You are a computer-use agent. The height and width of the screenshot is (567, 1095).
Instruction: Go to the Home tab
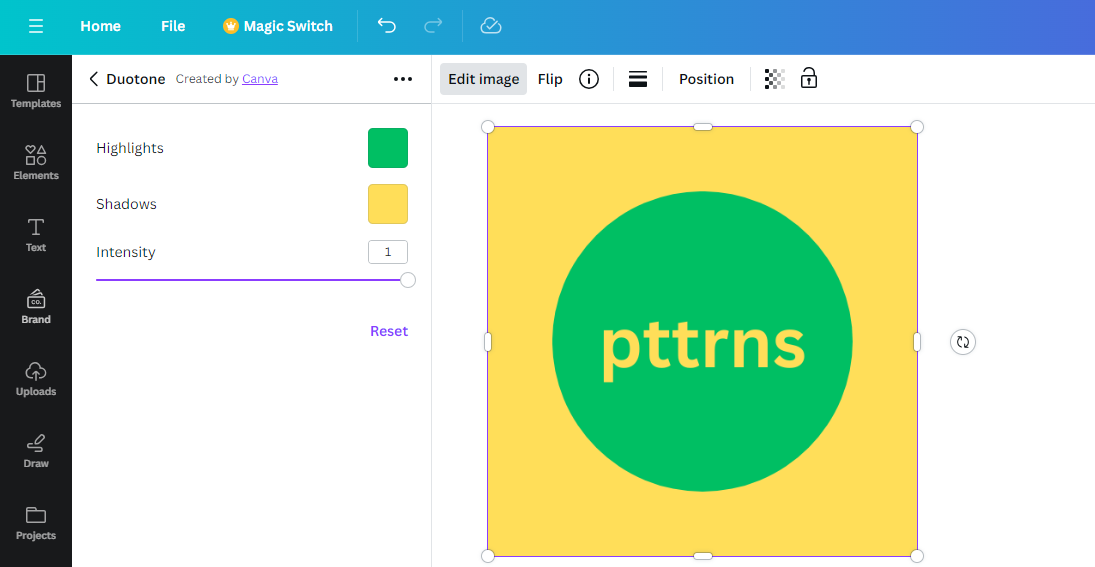[x=101, y=27]
